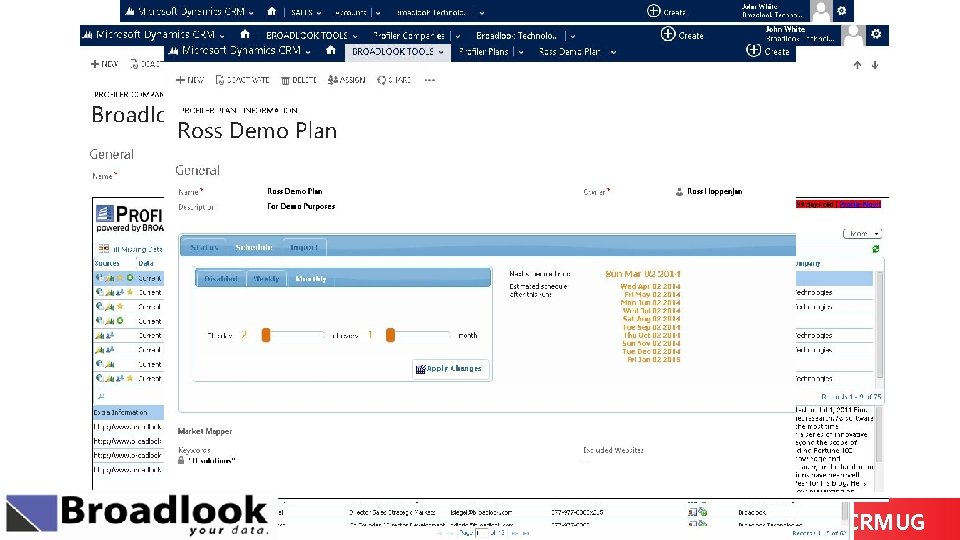960x540 pixels.
Task: Click the Description field "For Demo Purposes"
Action: pos(301,206)
